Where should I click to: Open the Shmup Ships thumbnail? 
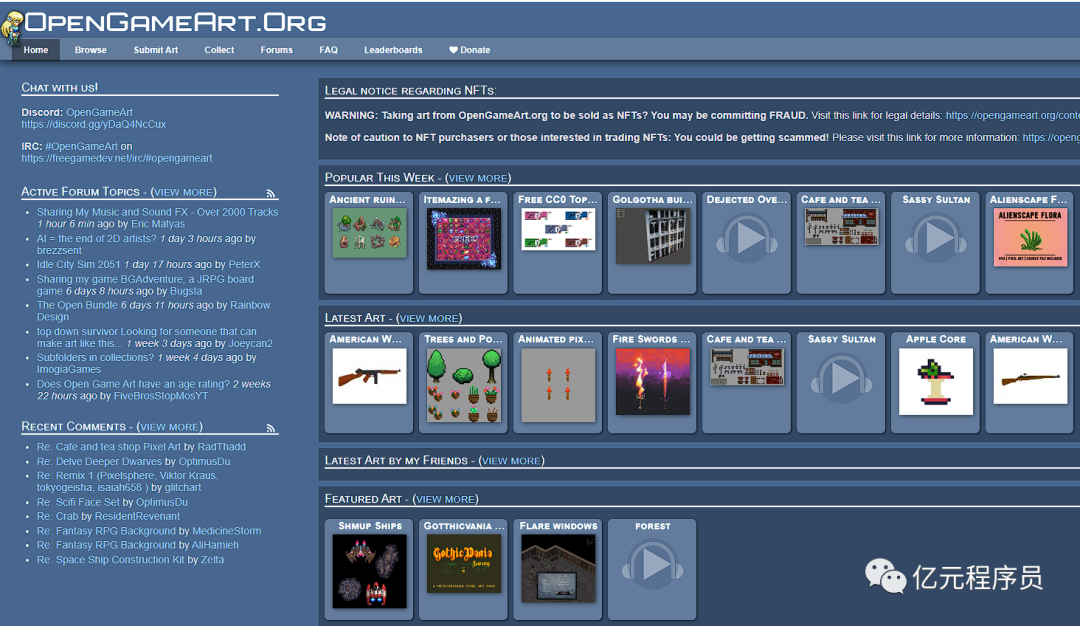tap(369, 572)
